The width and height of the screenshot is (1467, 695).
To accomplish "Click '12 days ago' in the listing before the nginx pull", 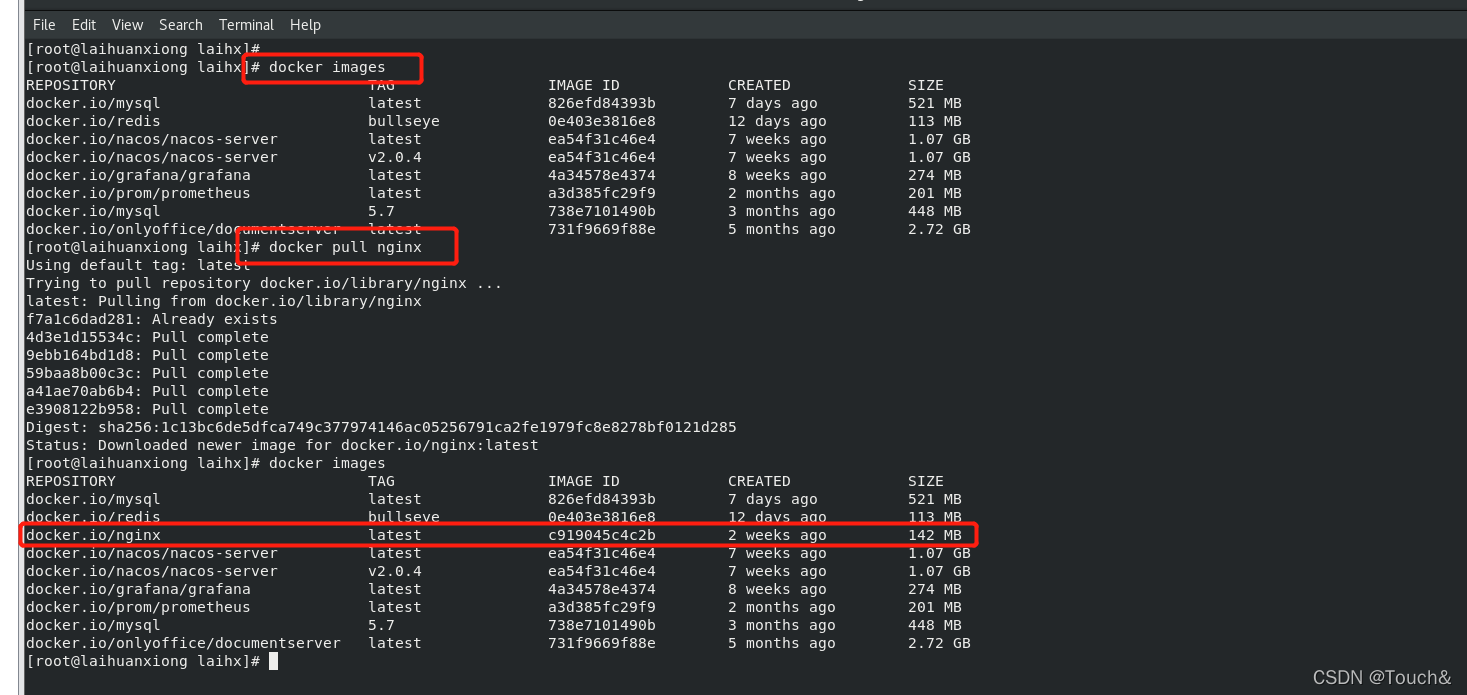I will pyautogui.click(x=777, y=121).
